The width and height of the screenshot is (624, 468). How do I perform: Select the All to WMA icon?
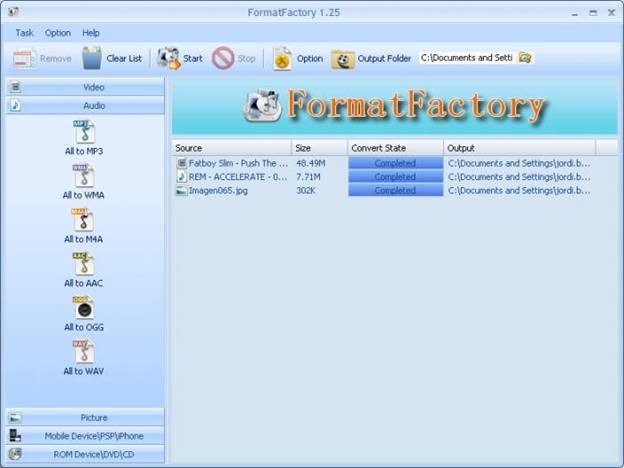coord(84,176)
